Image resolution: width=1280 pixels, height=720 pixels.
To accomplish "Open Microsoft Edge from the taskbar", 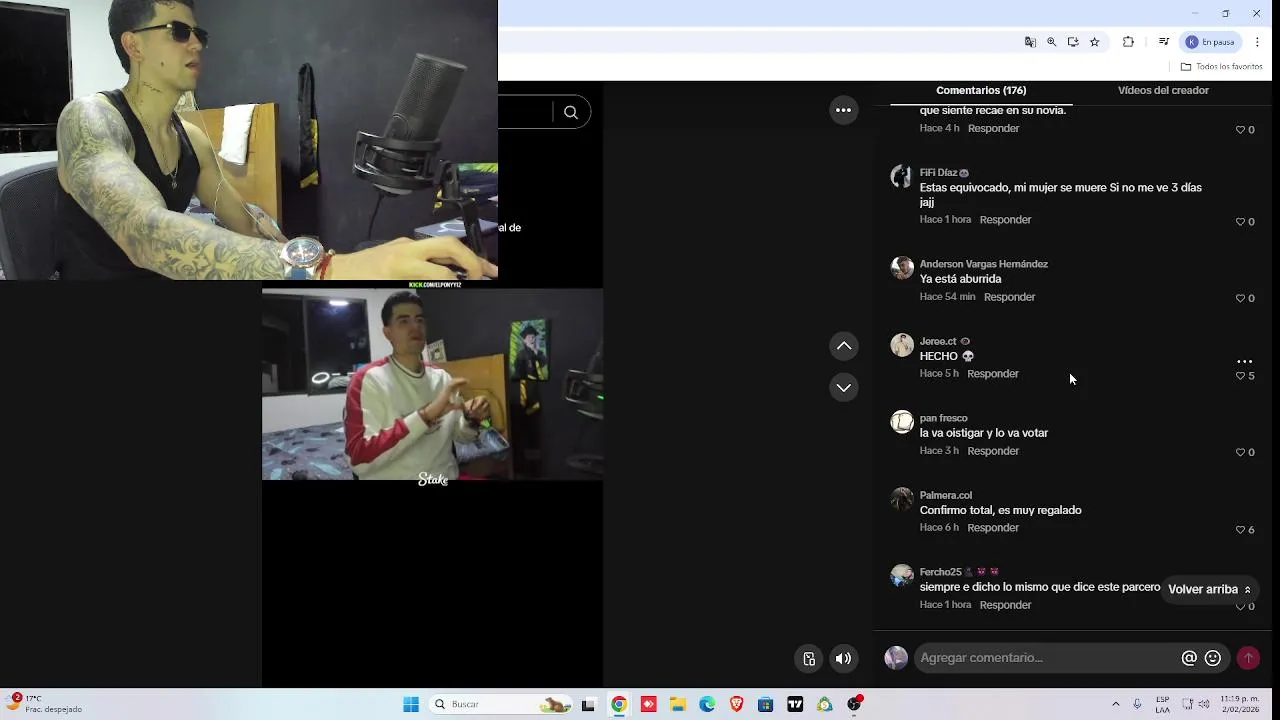I will pyautogui.click(x=707, y=704).
